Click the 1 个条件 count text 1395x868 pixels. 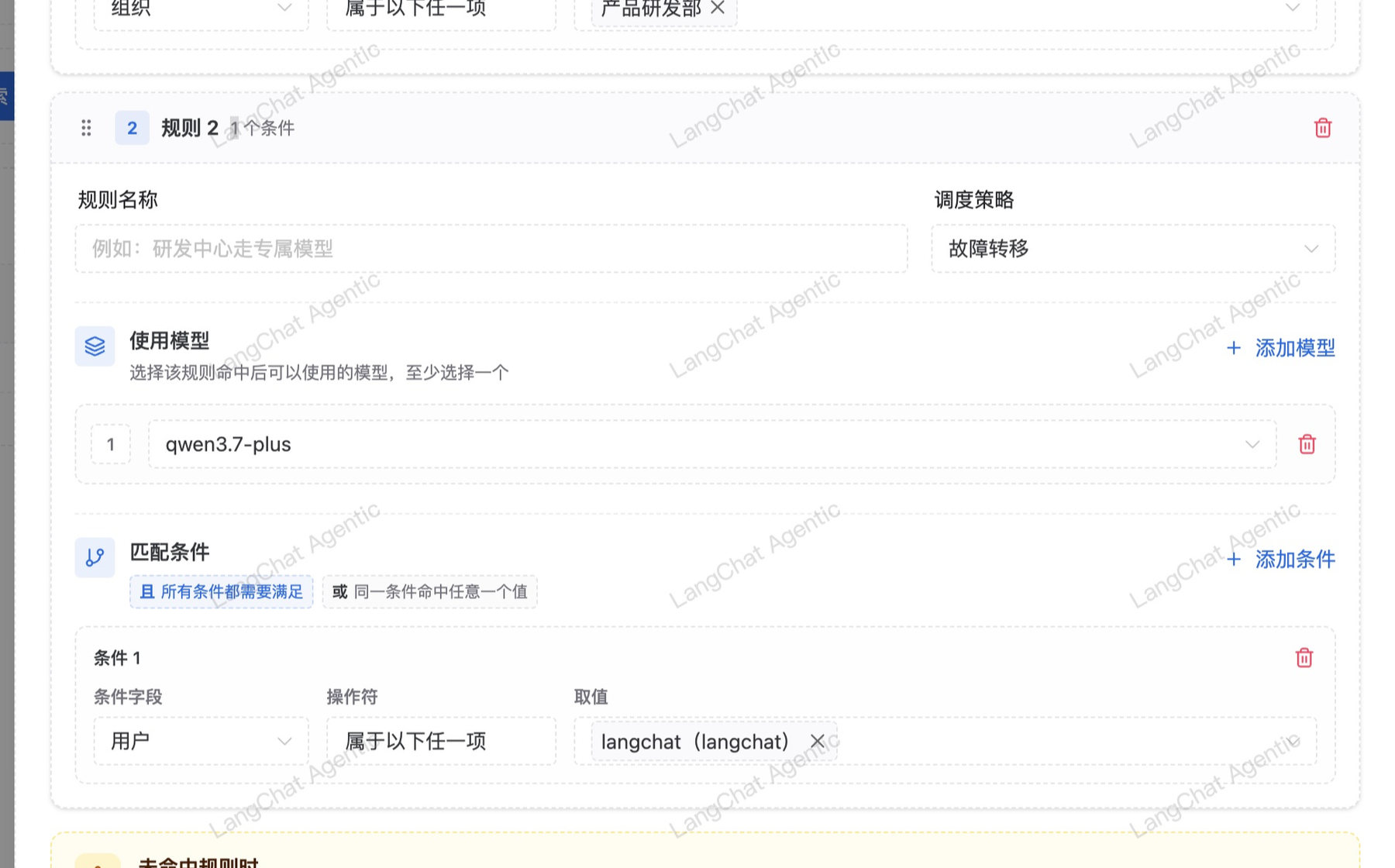tap(262, 128)
